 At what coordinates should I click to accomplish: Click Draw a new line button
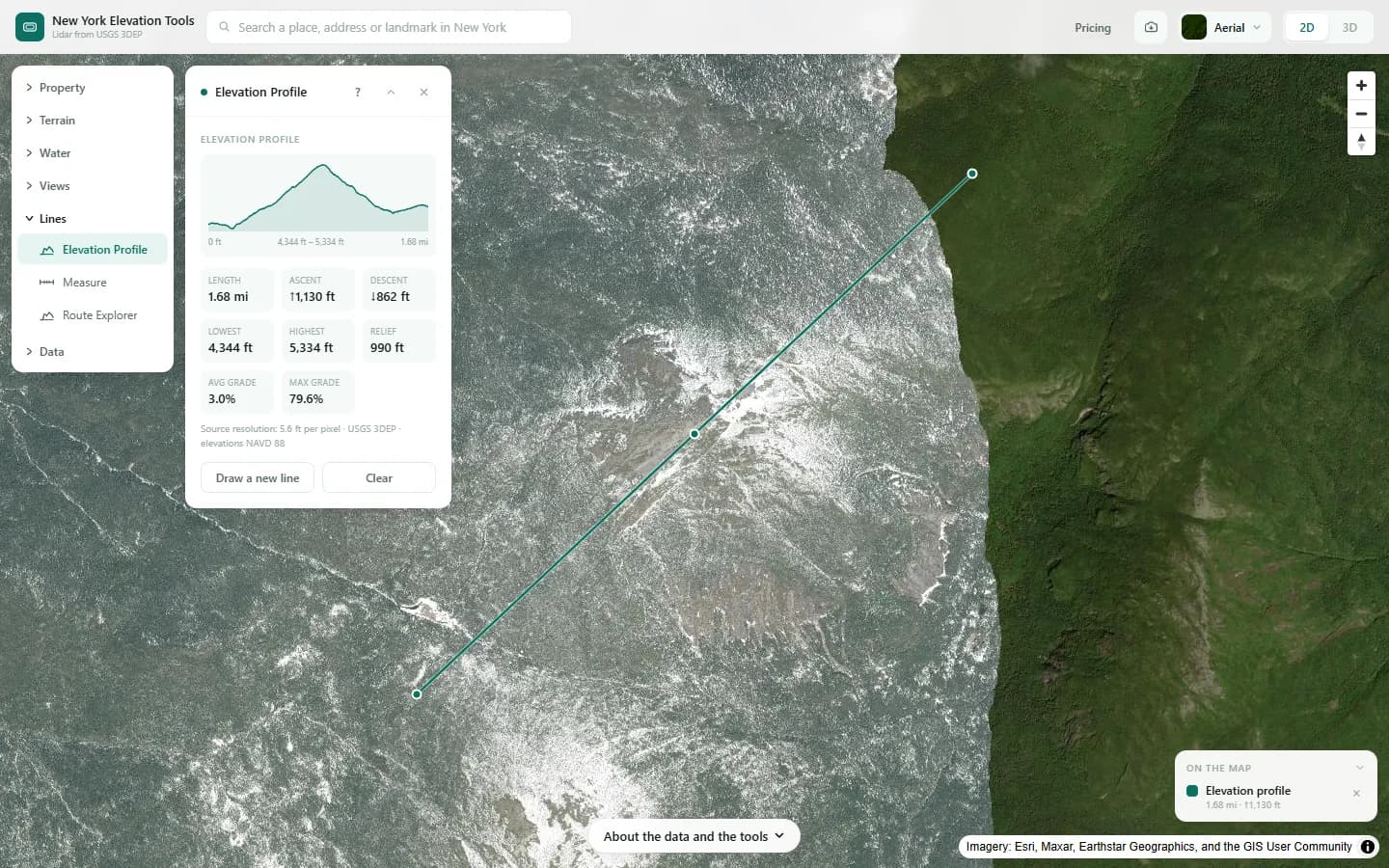coord(258,478)
